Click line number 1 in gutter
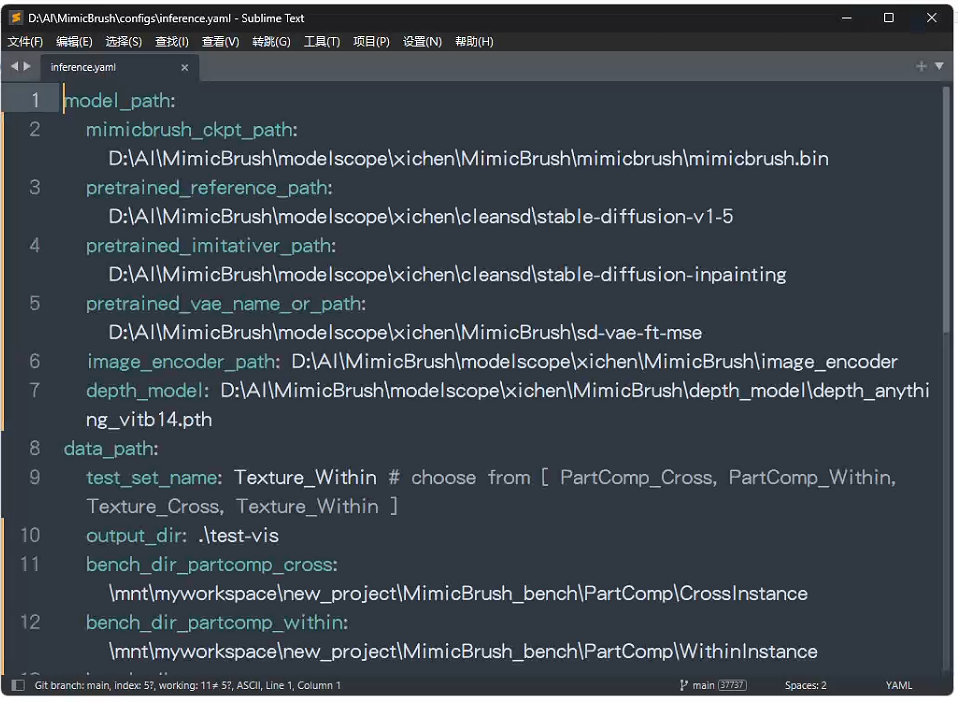958x702 pixels. click(x=35, y=100)
